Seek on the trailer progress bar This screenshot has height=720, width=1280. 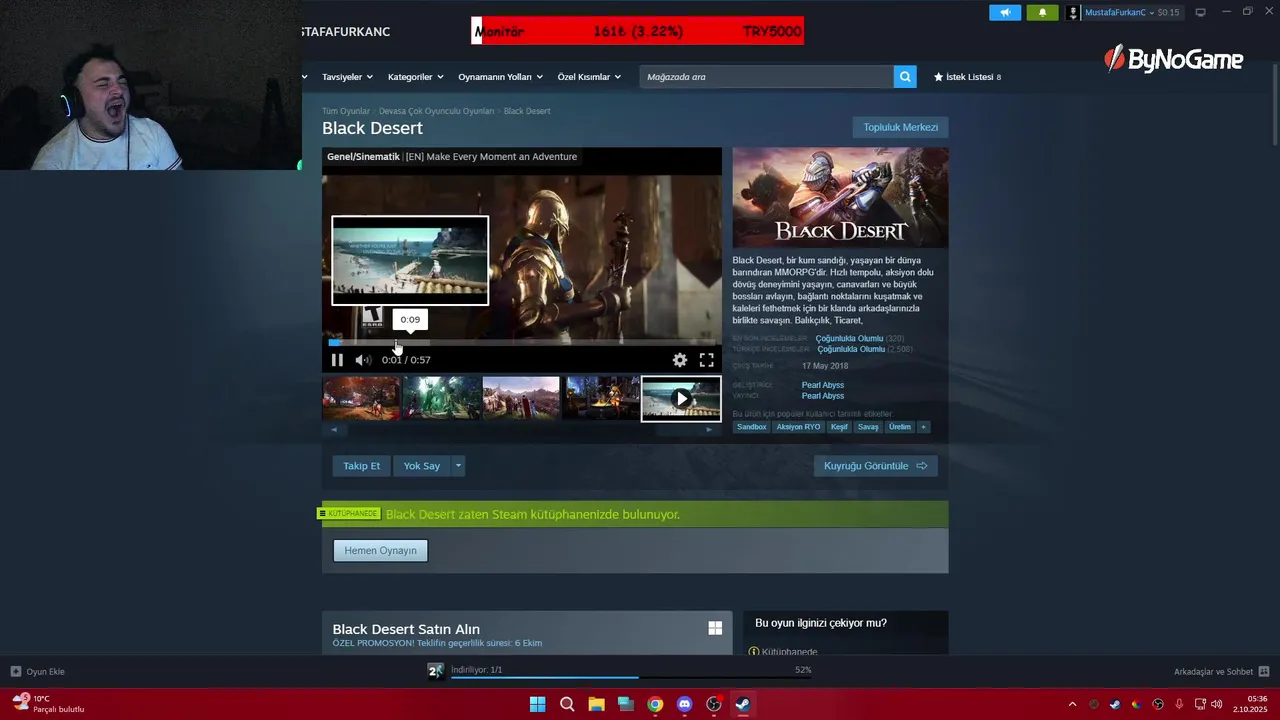(x=522, y=342)
